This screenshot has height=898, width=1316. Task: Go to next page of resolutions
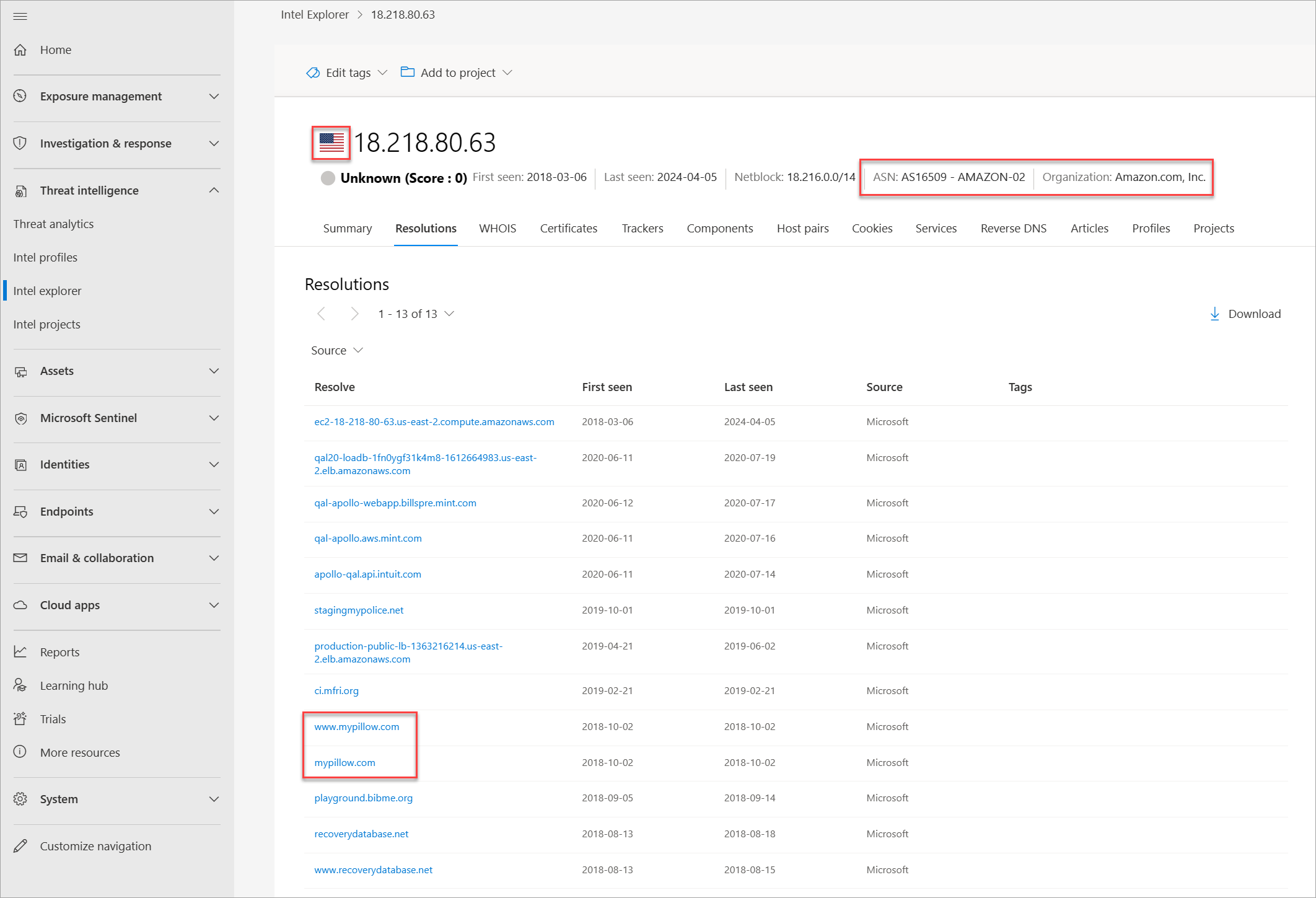pos(354,314)
